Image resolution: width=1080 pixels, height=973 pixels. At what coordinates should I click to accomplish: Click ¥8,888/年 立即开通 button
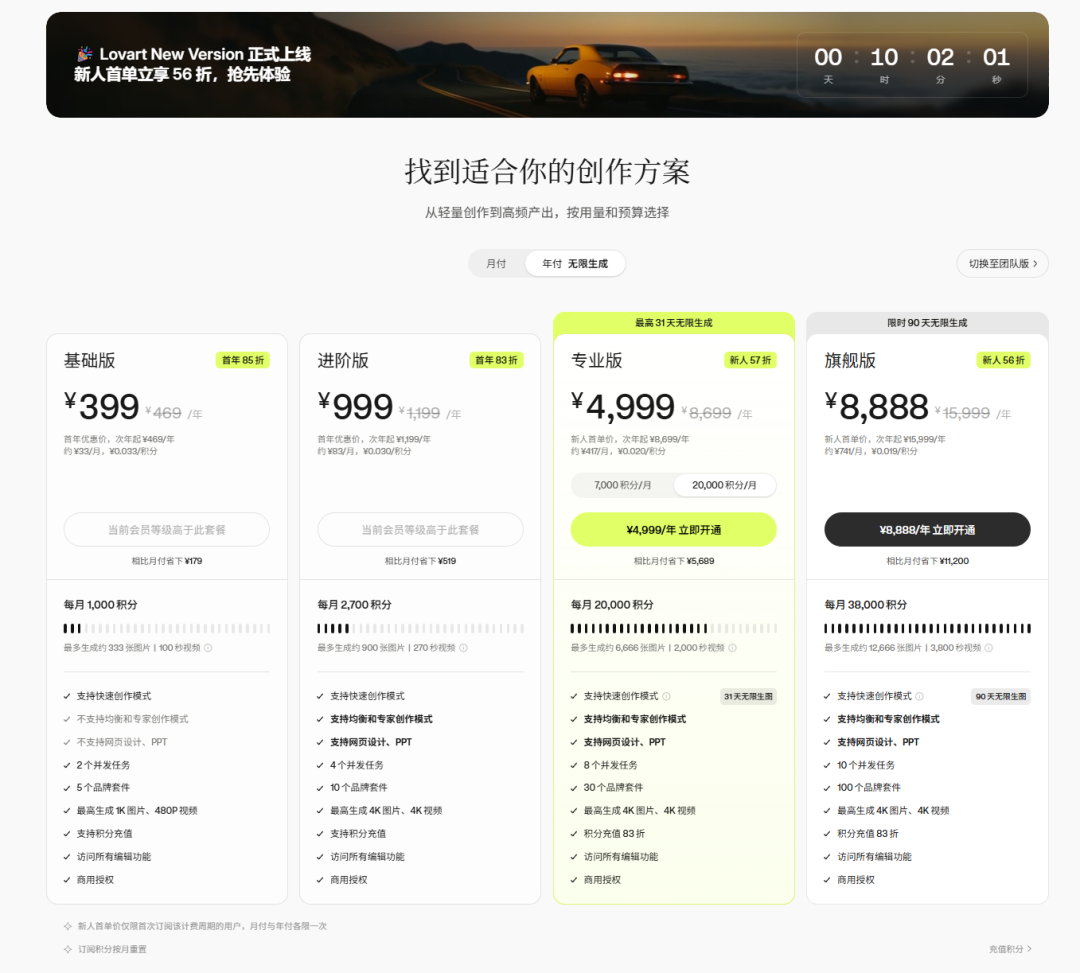coord(927,530)
